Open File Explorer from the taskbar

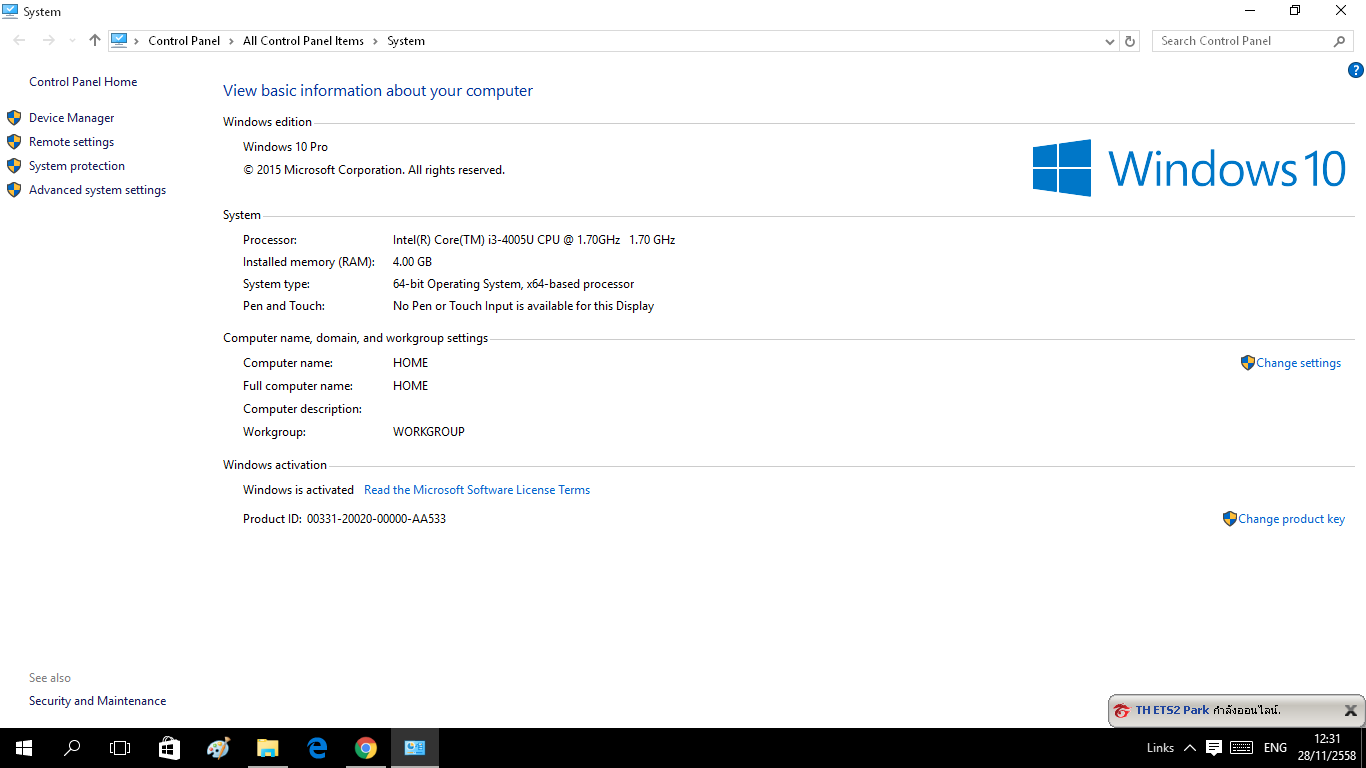pos(267,748)
